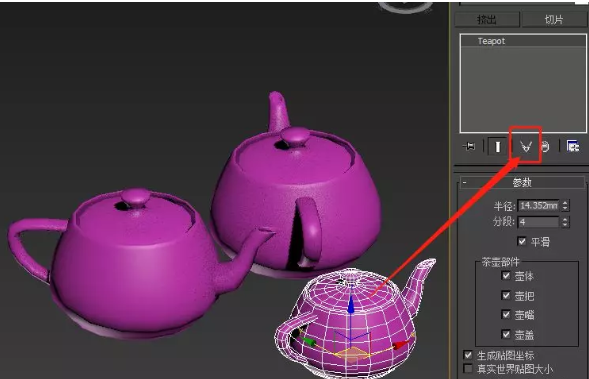Click the blue Z-axis gizmo arrow
Screen dimensions: 589x379
click(x=350, y=304)
